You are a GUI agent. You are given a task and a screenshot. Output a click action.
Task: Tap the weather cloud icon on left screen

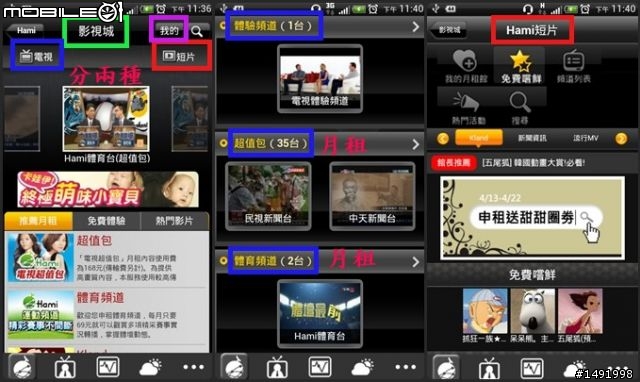click(x=150, y=367)
